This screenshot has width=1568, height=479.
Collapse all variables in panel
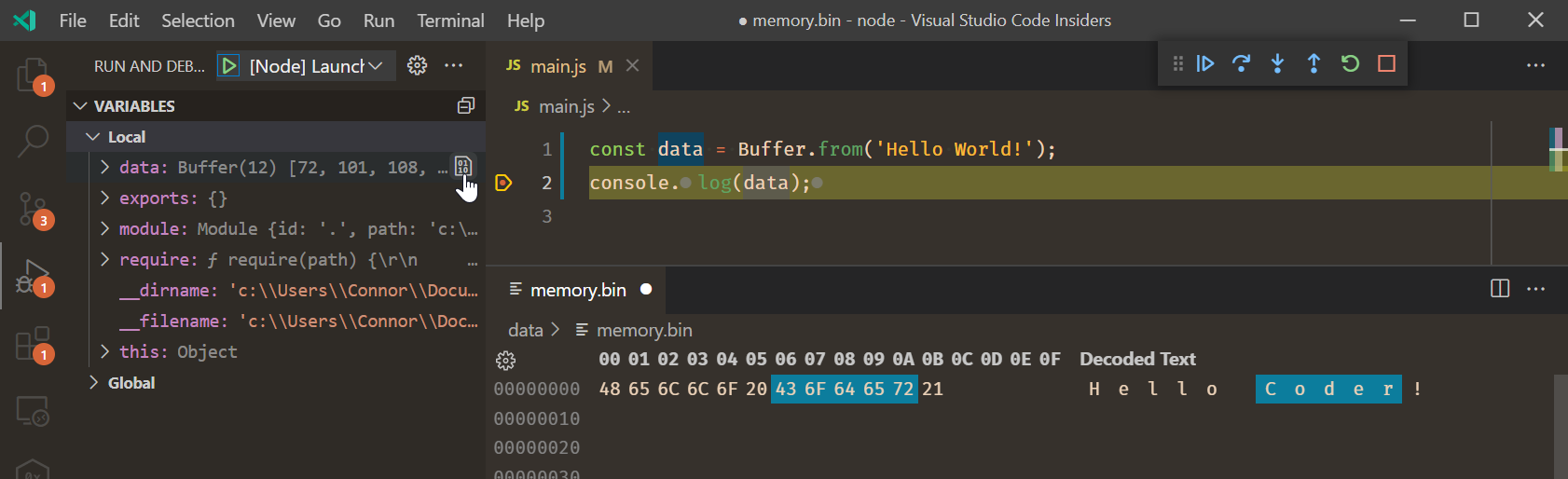pyautogui.click(x=466, y=106)
